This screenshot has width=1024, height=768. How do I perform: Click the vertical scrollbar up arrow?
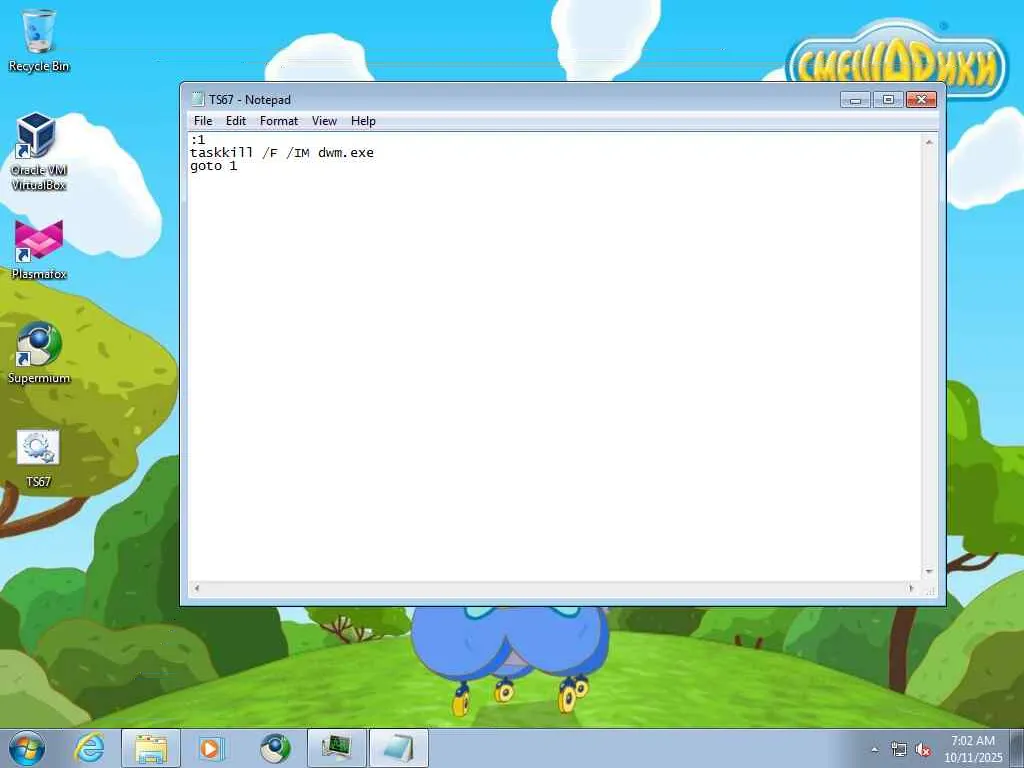(x=929, y=142)
